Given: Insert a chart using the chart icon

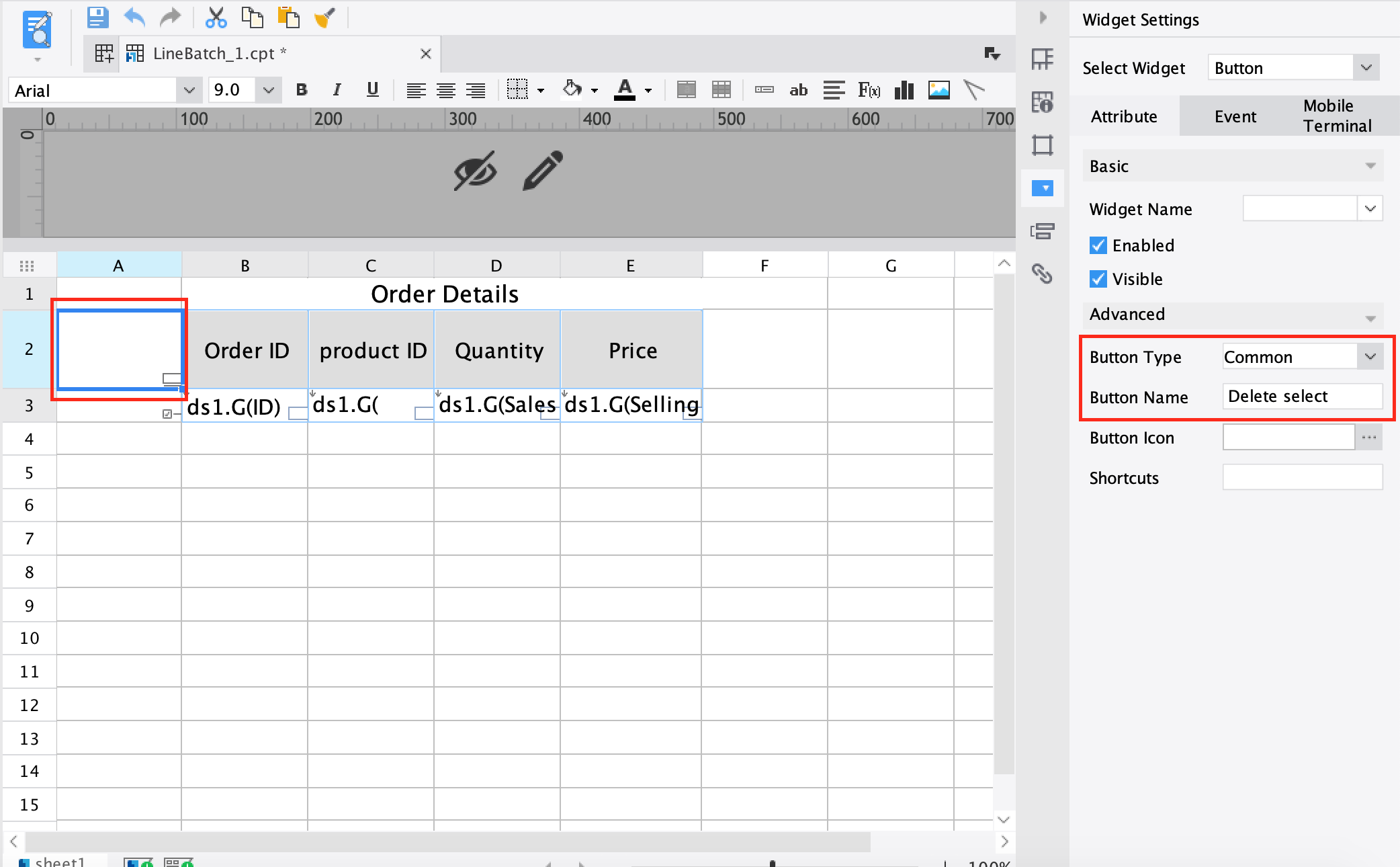Looking at the screenshot, I should tap(904, 89).
